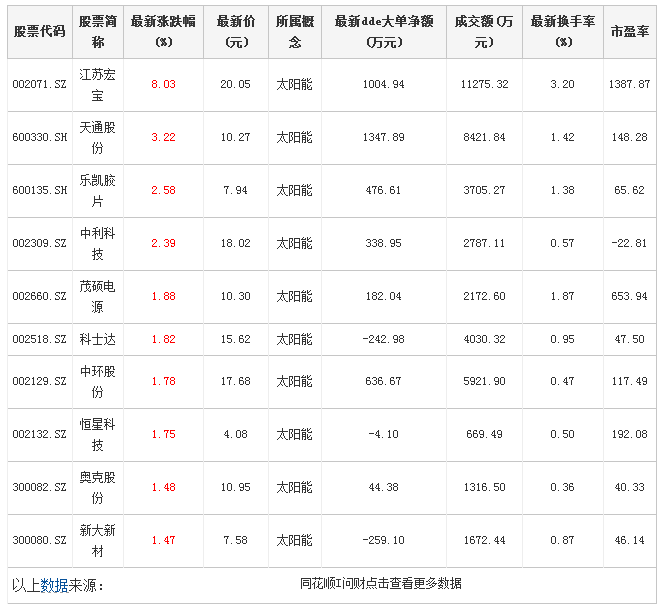Click the 成交额(万元) column header
Screen dimensions: 663x609
click(484, 31)
